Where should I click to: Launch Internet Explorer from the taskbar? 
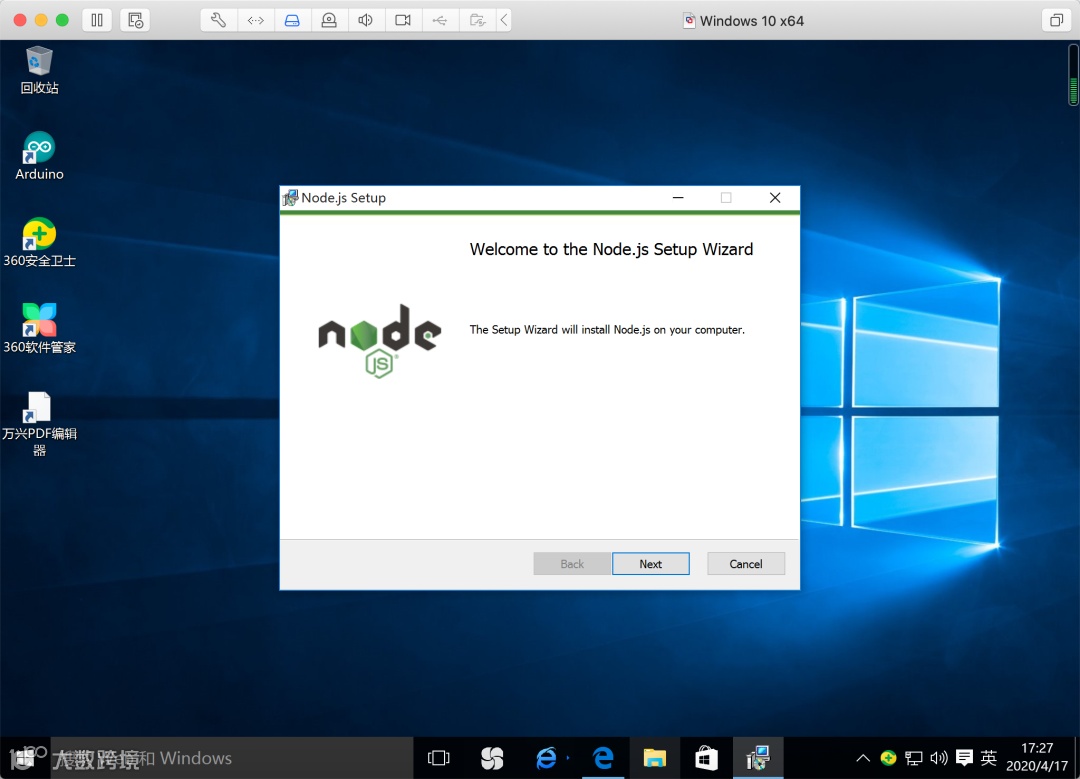pos(546,758)
